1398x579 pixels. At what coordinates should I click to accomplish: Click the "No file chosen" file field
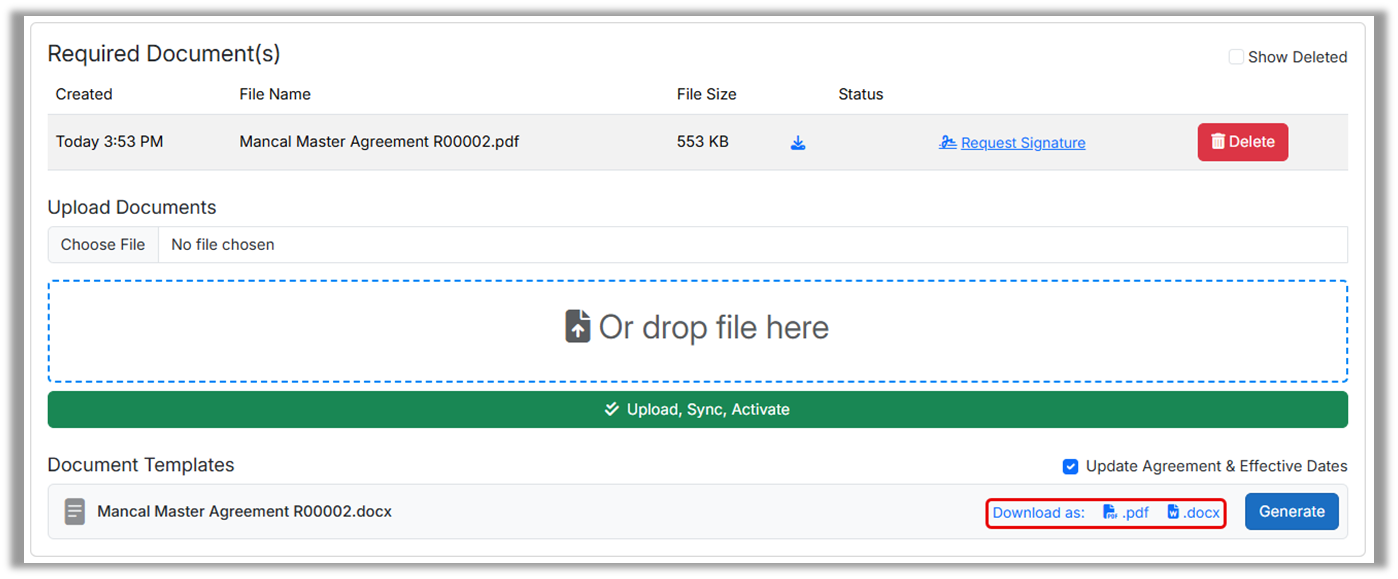(x=223, y=244)
